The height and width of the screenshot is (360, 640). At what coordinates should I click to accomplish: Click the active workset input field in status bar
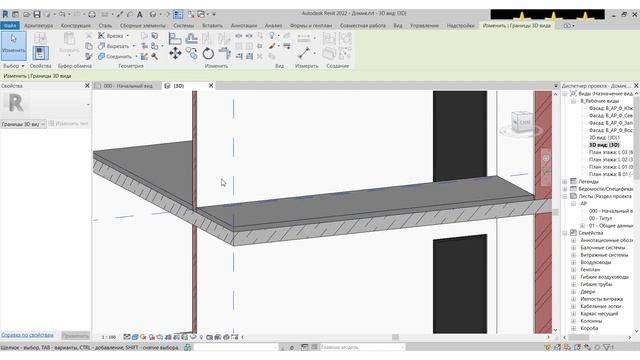coord(236,347)
